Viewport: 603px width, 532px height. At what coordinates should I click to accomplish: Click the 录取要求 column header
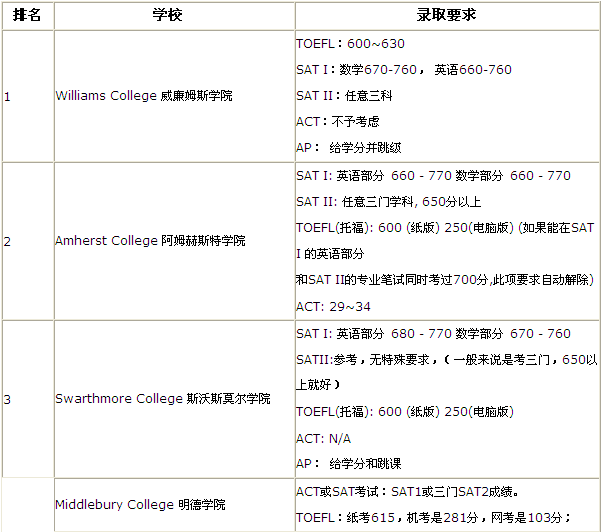click(x=446, y=15)
